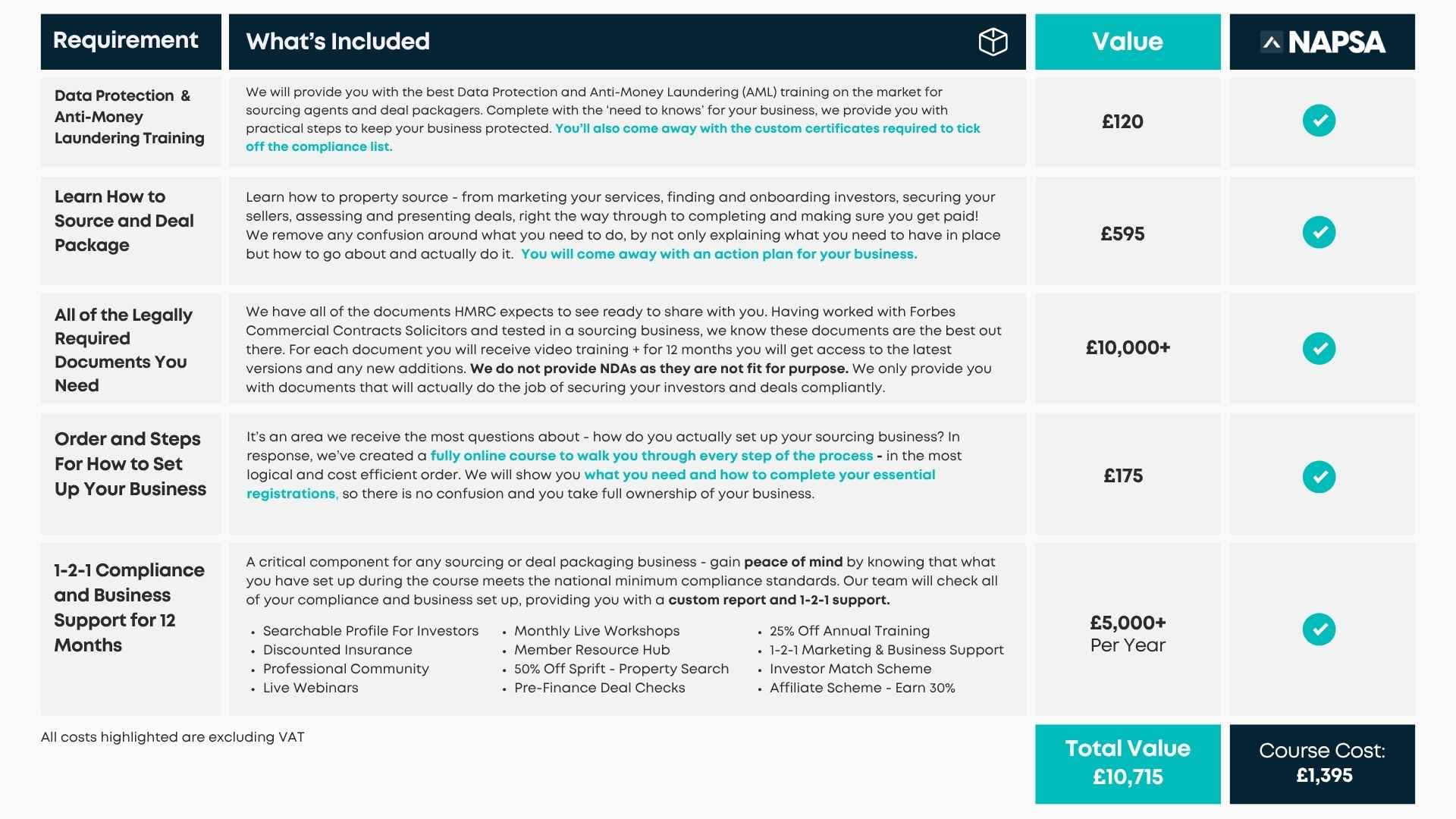Click the checkmark for 1-2-1 Compliance Support row
Screen dimensions: 1456x819
click(1319, 629)
